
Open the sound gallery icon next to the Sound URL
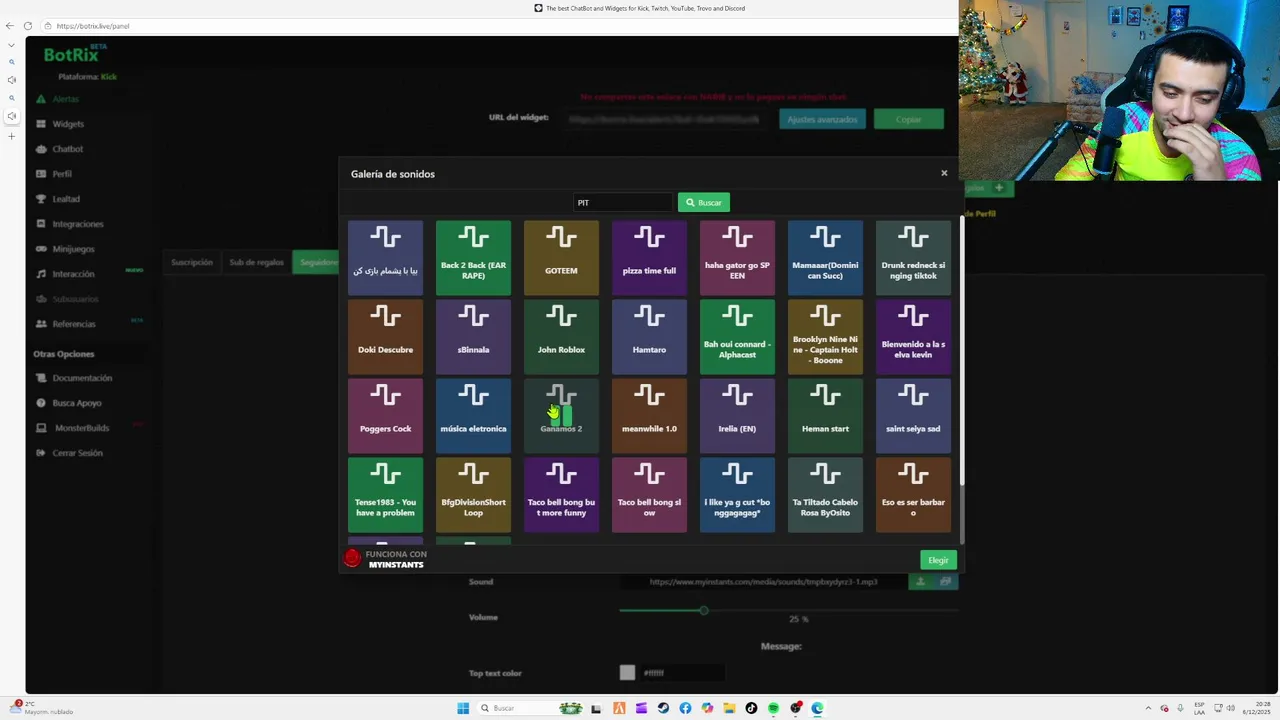pos(945,581)
